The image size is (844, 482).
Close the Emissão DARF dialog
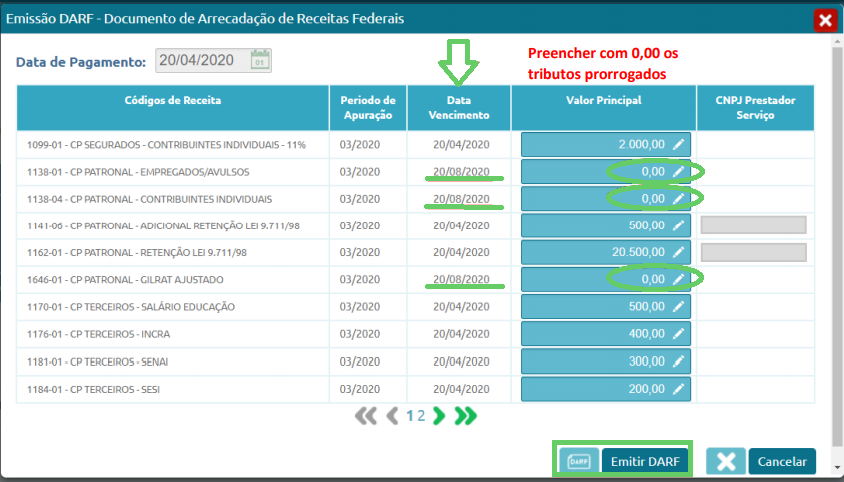[825, 20]
